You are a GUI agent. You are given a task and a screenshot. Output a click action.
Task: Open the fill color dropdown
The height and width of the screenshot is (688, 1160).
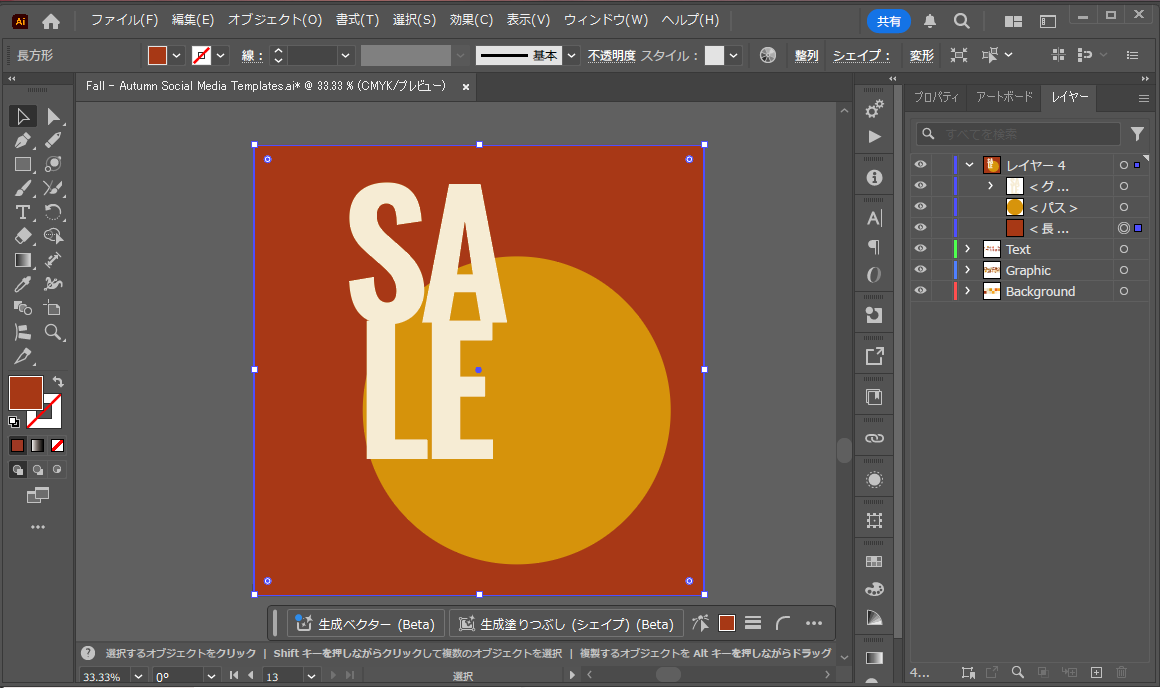[177, 55]
